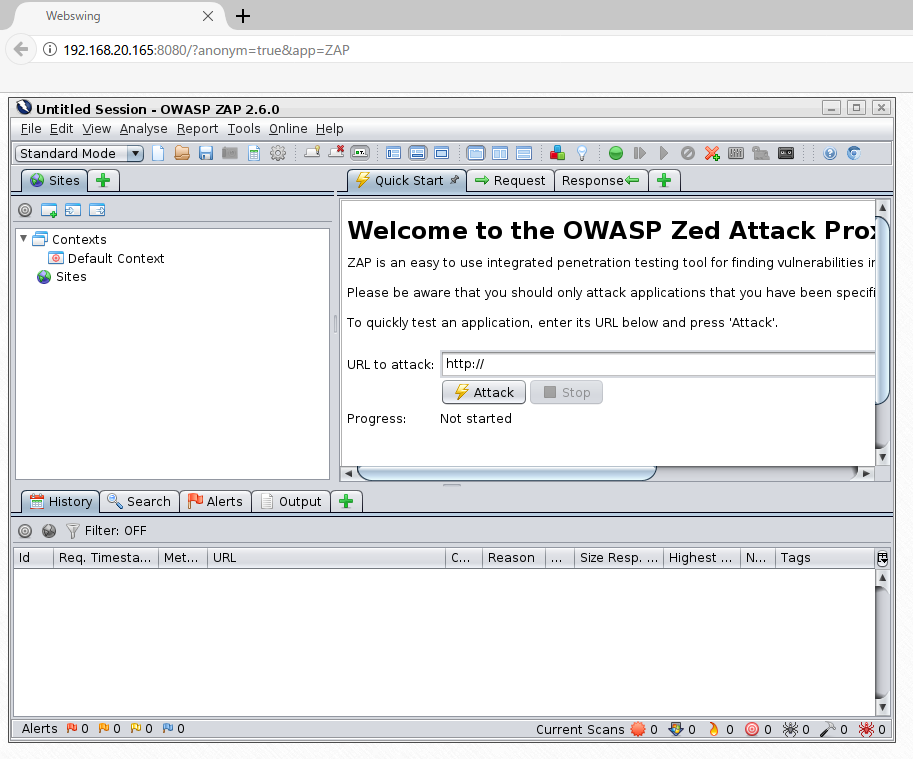
Task: Toggle full layout mode
Action: [442, 153]
